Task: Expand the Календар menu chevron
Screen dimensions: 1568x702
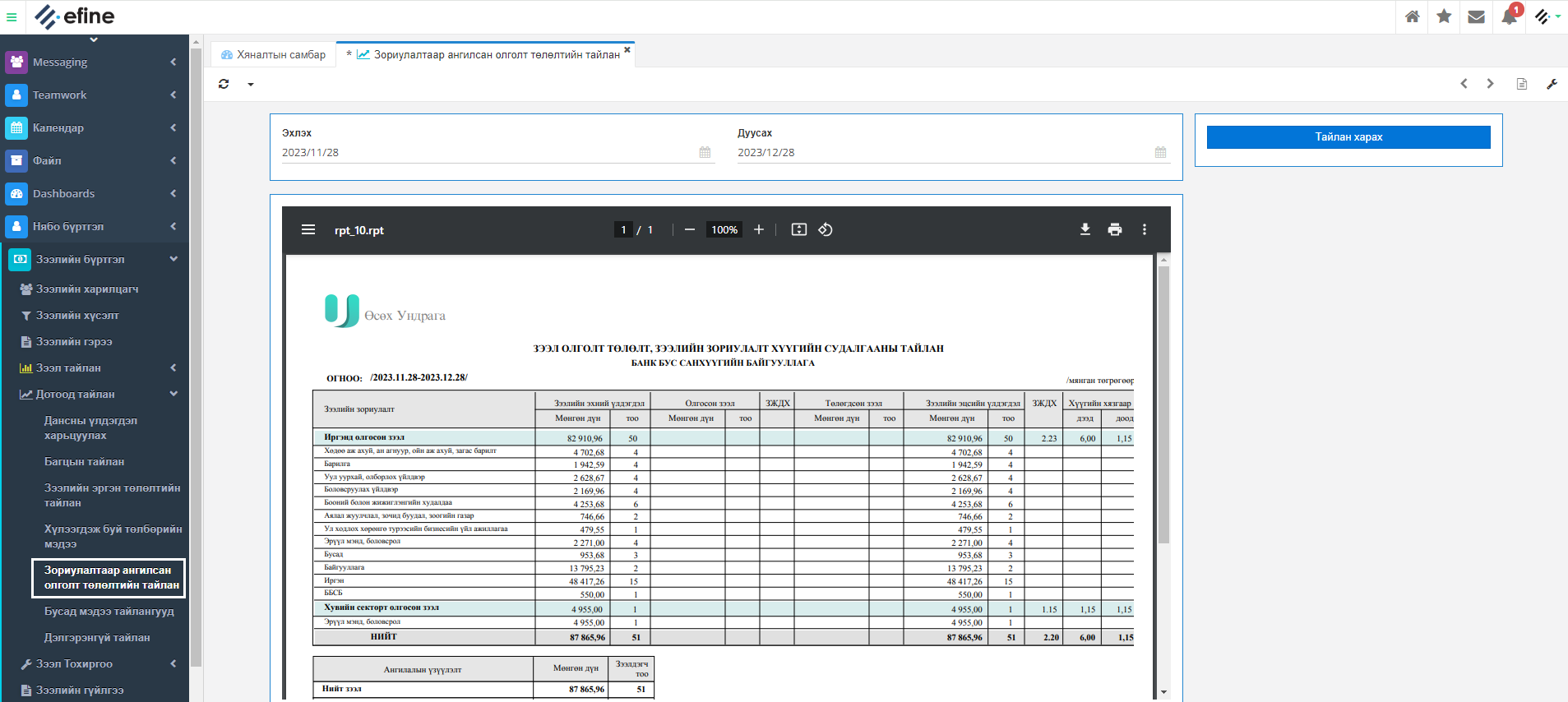Action: click(173, 127)
